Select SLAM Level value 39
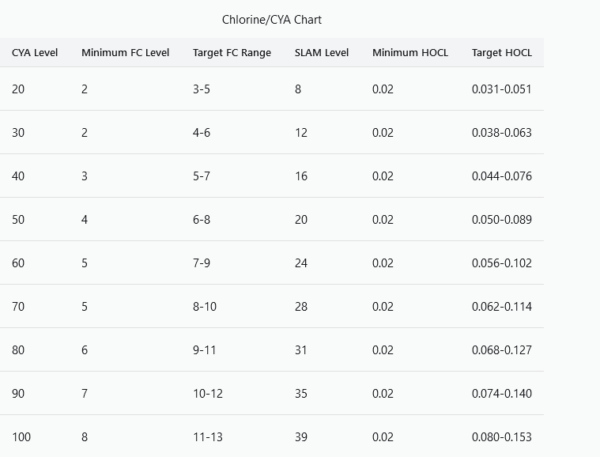 click(x=302, y=437)
